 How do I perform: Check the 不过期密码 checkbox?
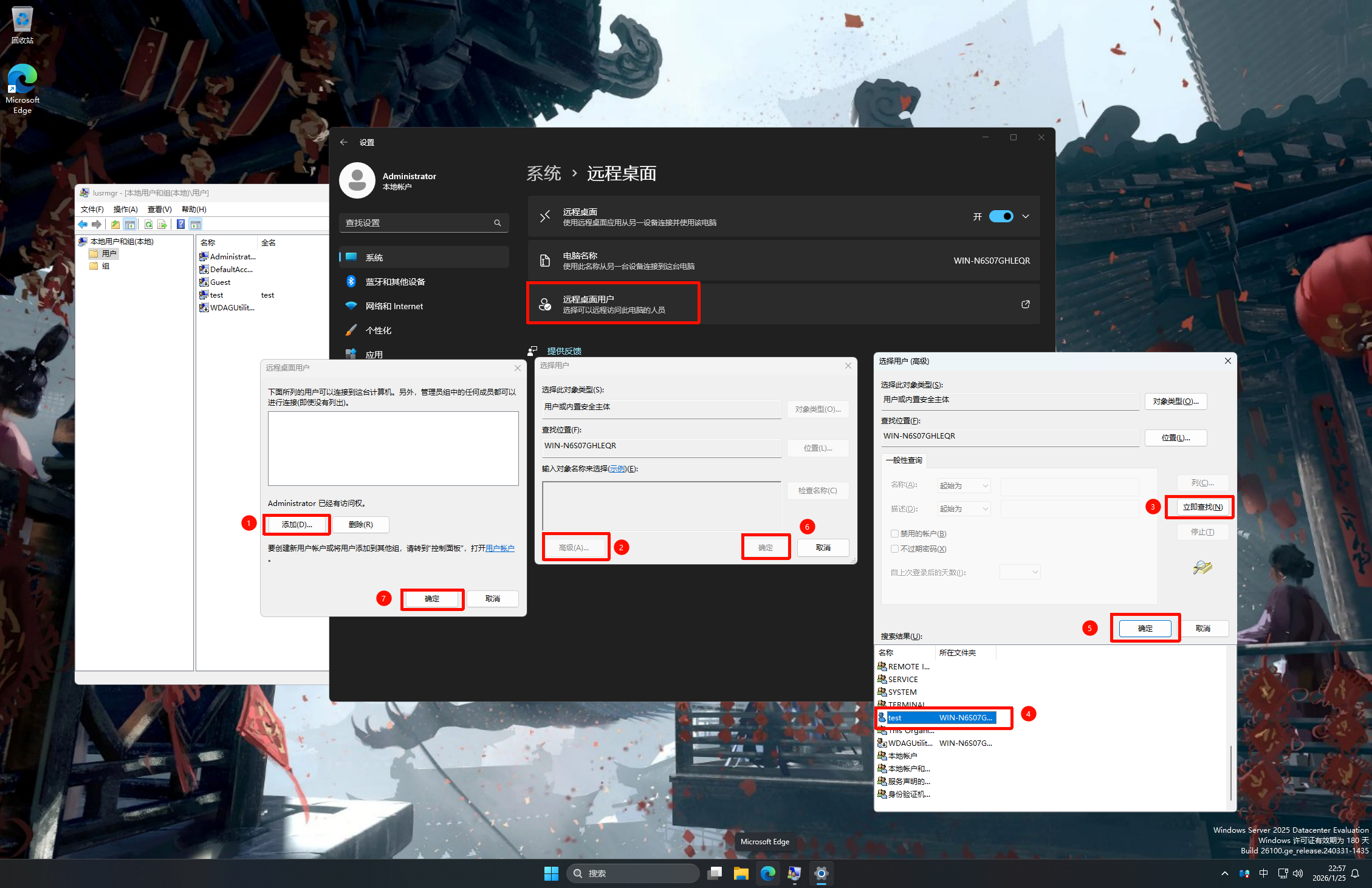tap(894, 549)
